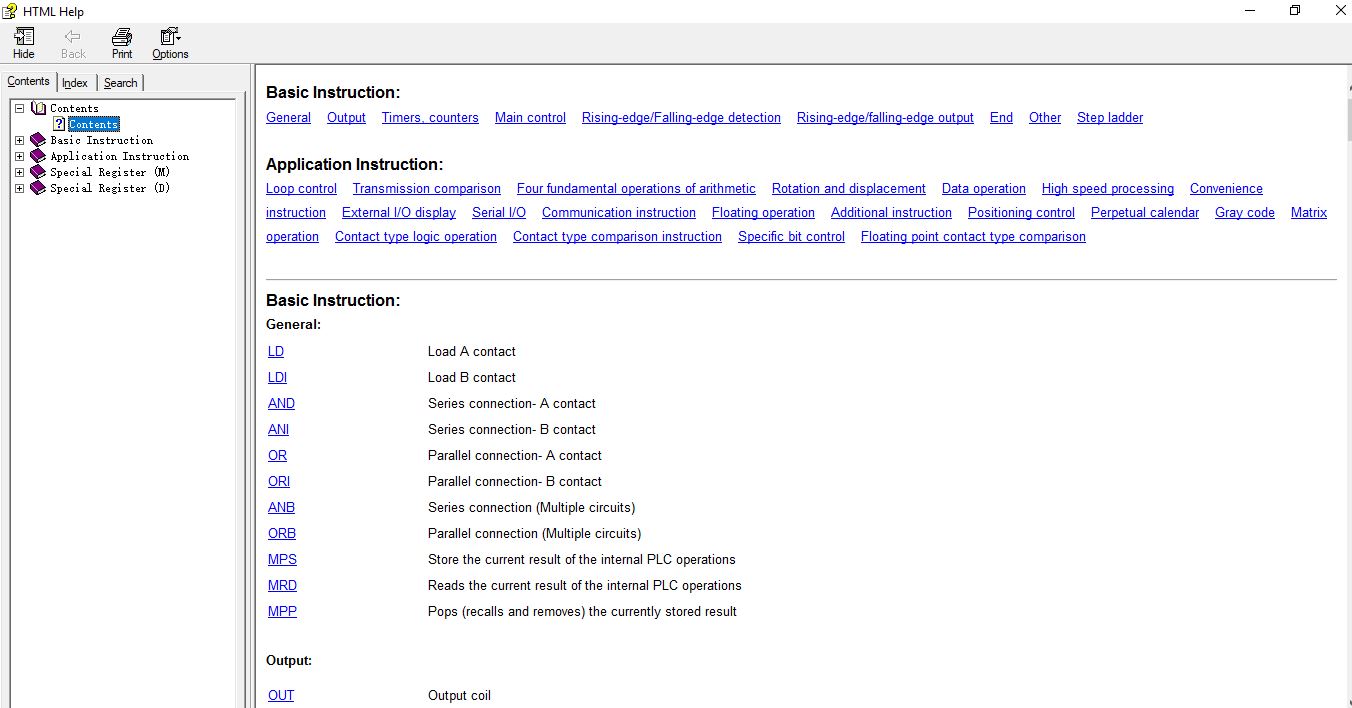This screenshot has height=708, width=1352.
Task: Open the ORB instruction link
Action: point(282,533)
